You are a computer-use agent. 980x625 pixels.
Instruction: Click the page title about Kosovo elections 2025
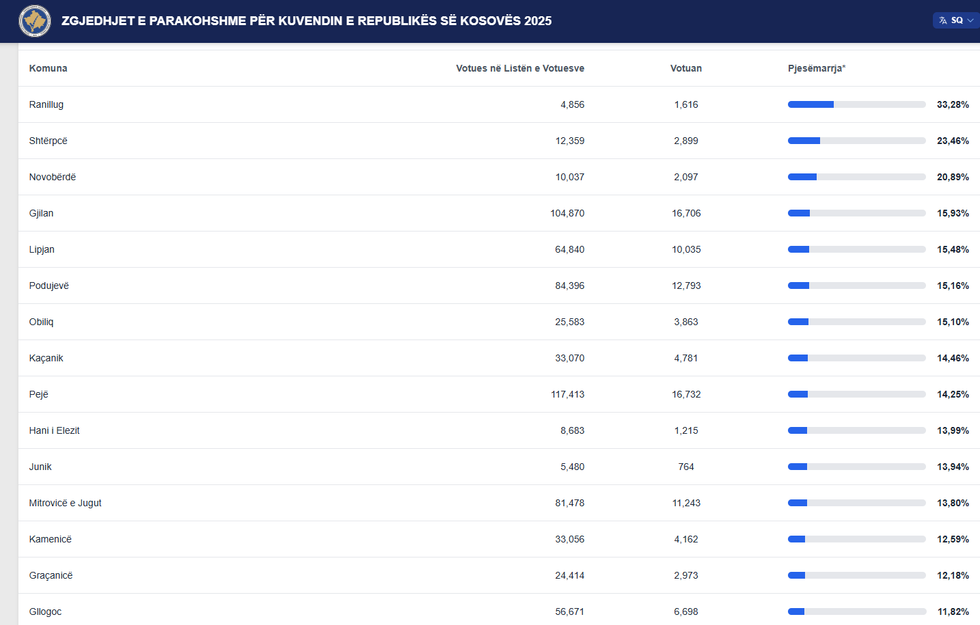306,21
